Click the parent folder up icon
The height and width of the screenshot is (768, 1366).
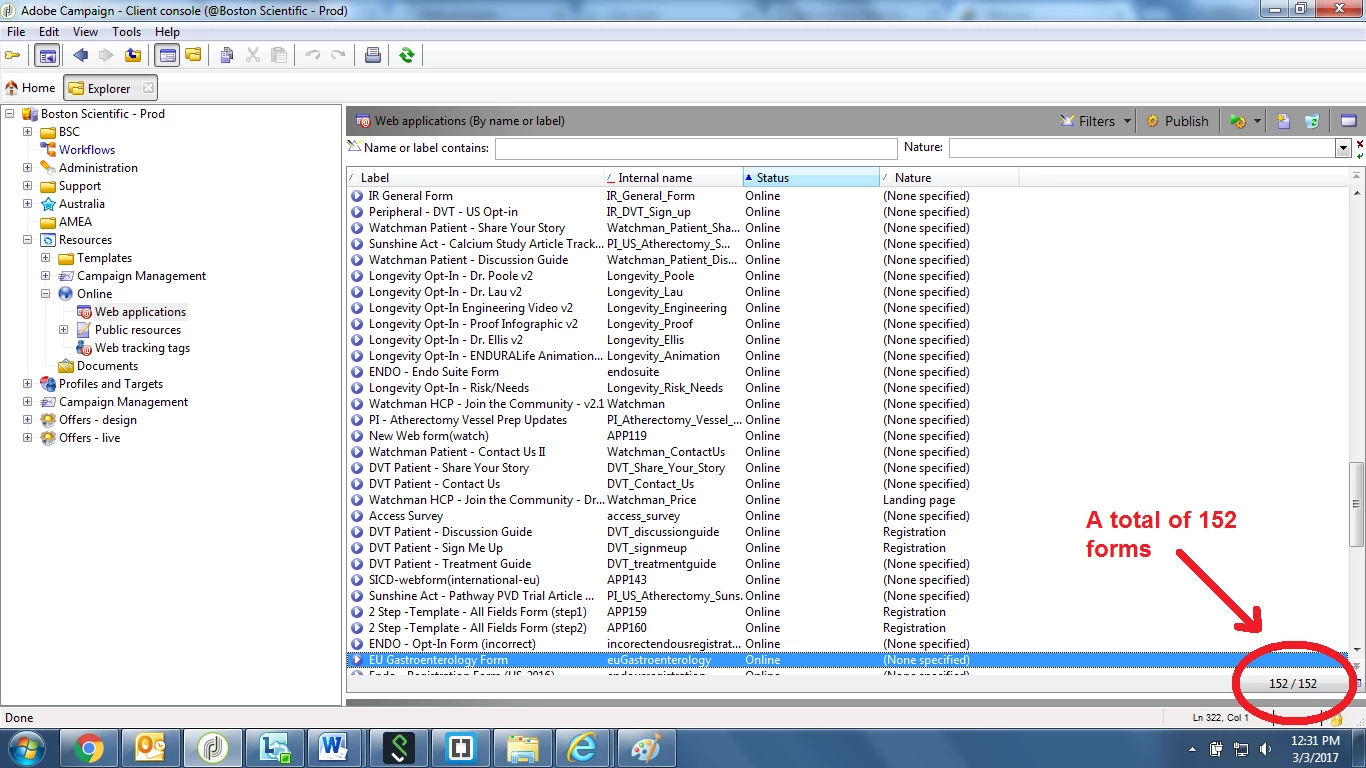133,56
